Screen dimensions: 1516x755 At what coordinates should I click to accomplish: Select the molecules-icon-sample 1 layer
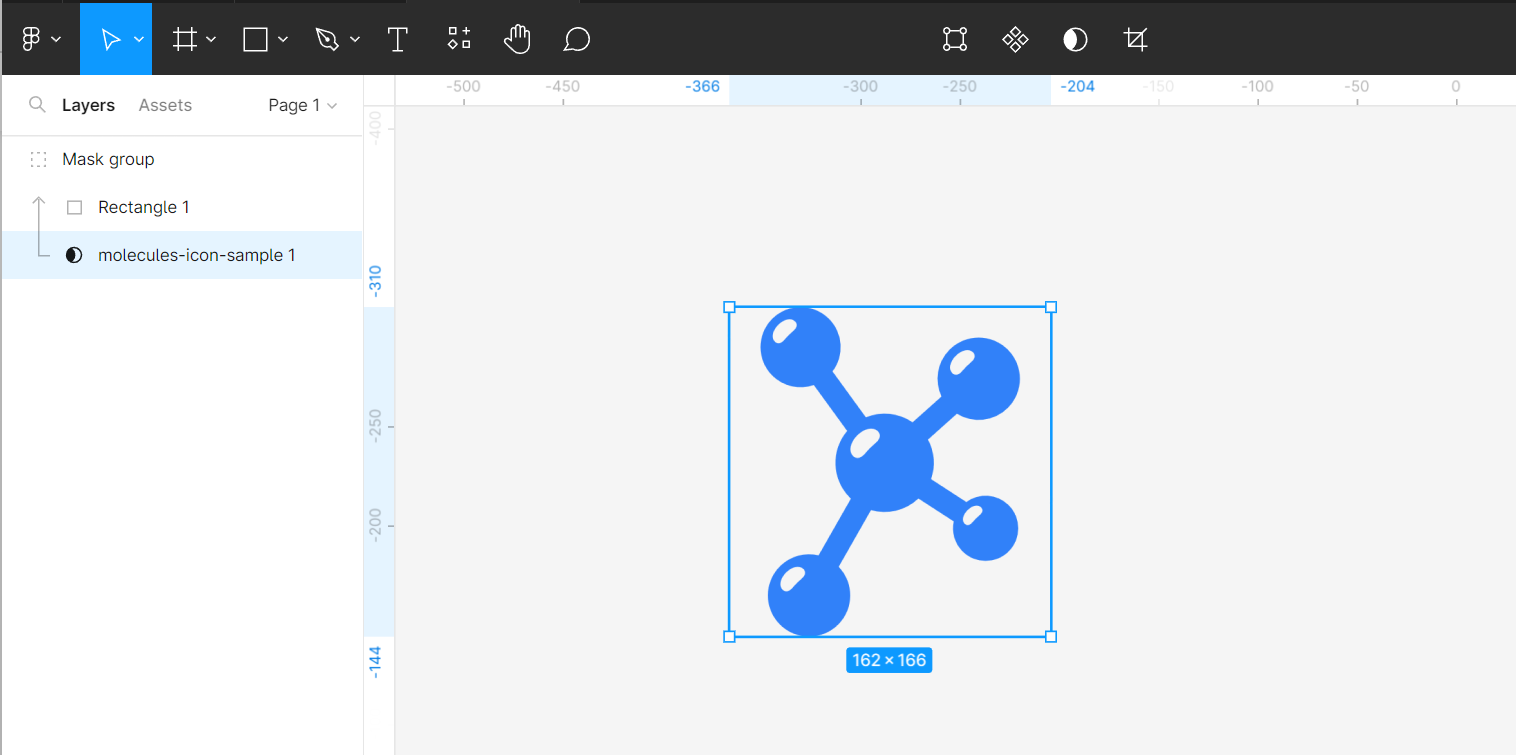tap(182, 255)
